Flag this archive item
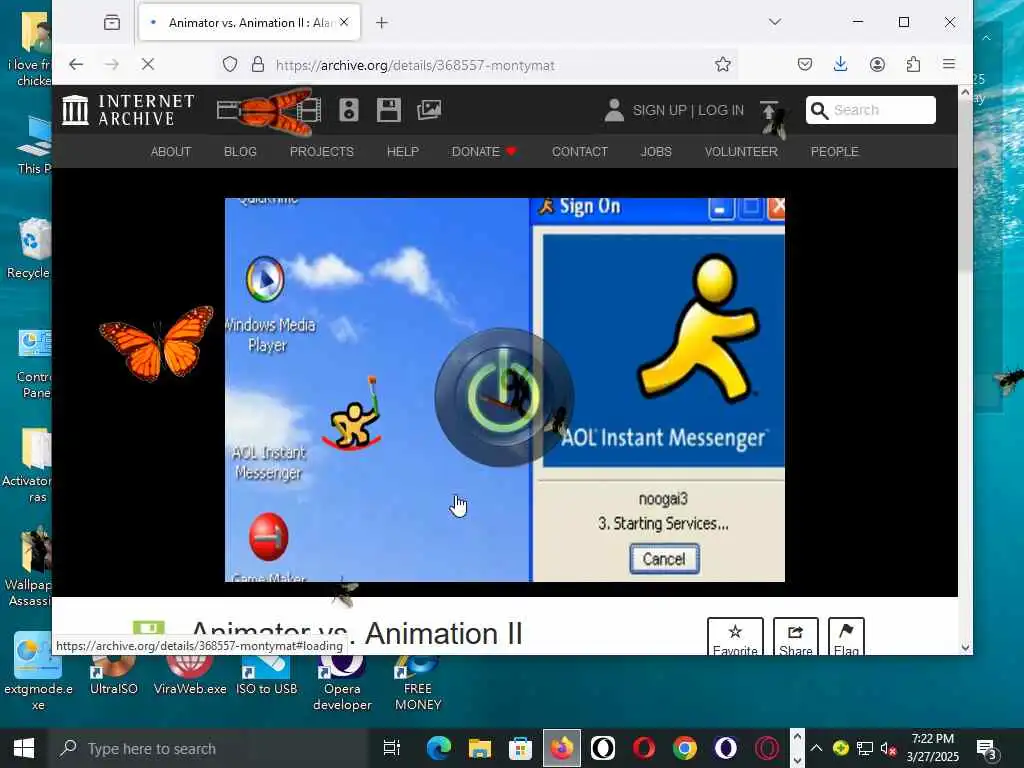The width and height of the screenshot is (1024, 768). coord(846,637)
